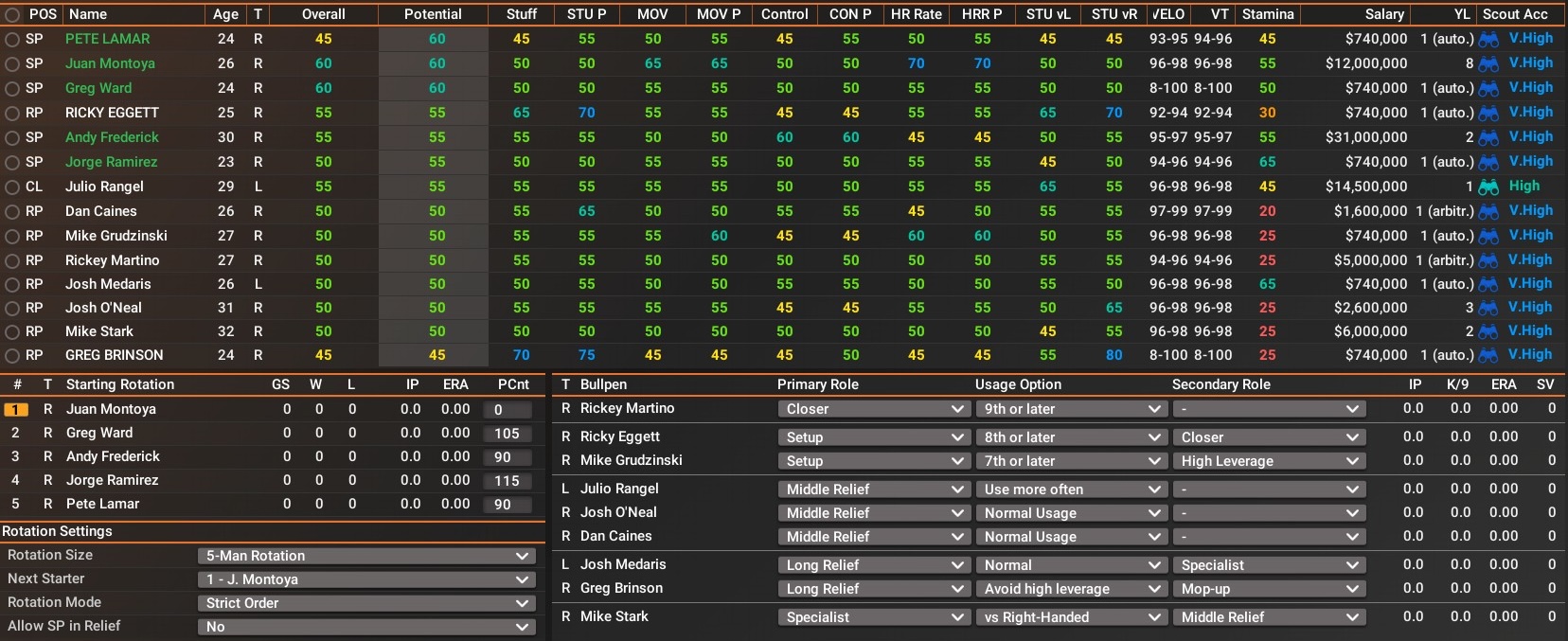Sort table by Overall column header
1568x641 pixels.
coord(323,14)
